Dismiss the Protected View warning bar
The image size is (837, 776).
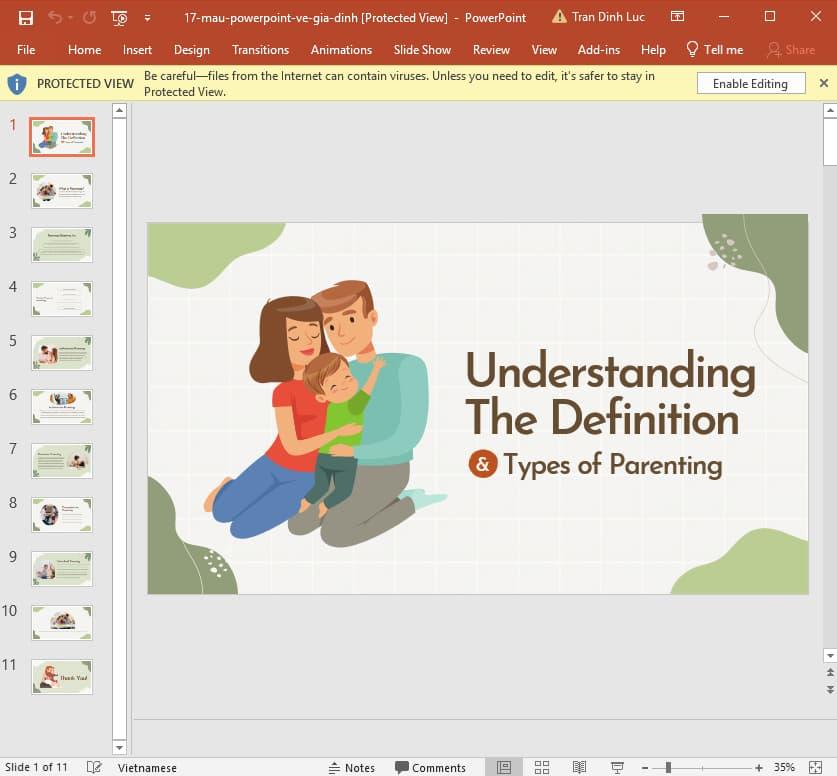pos(824,83)
